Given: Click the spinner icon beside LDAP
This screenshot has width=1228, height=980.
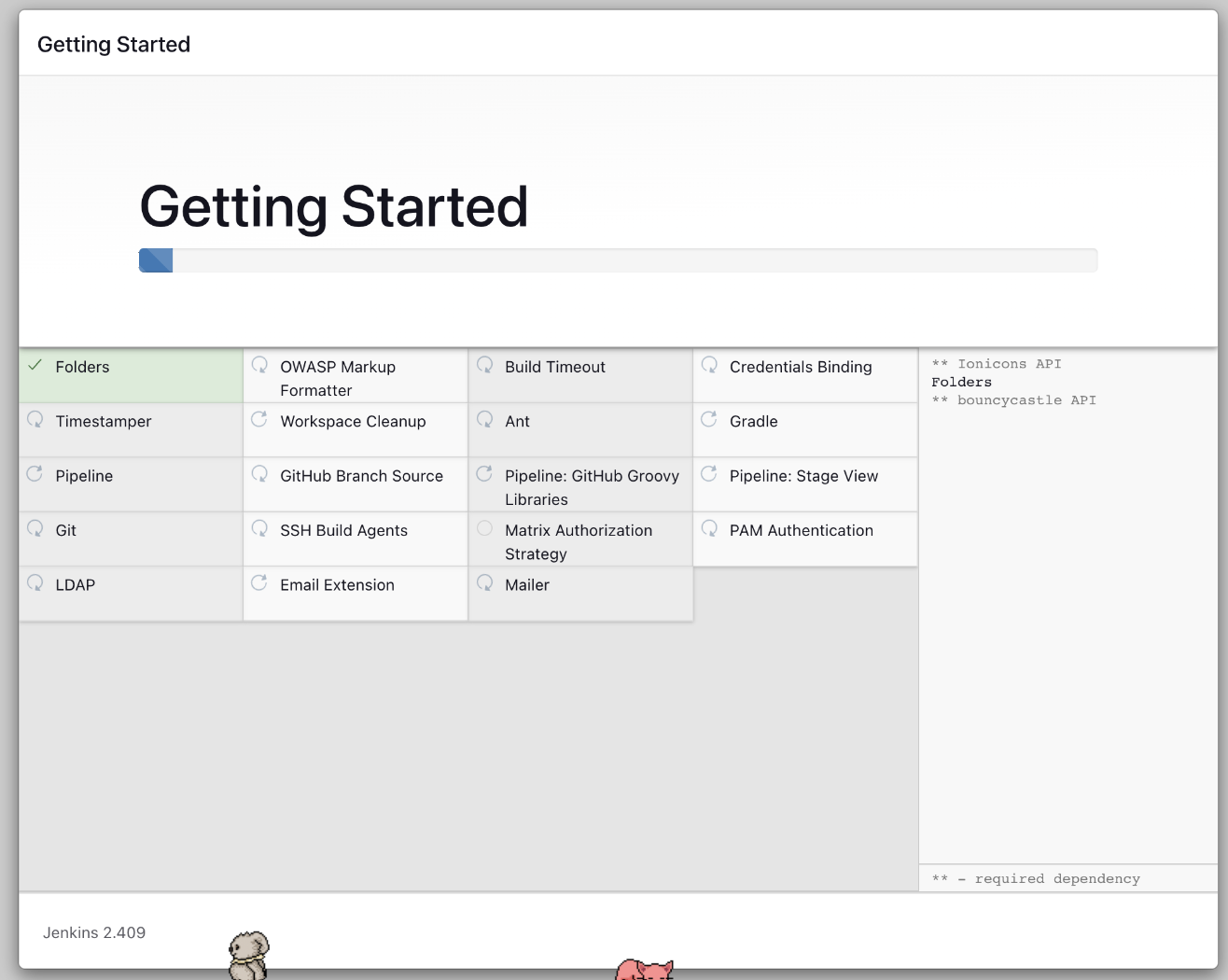Looking at the screenshot, I should click(35, 582).
